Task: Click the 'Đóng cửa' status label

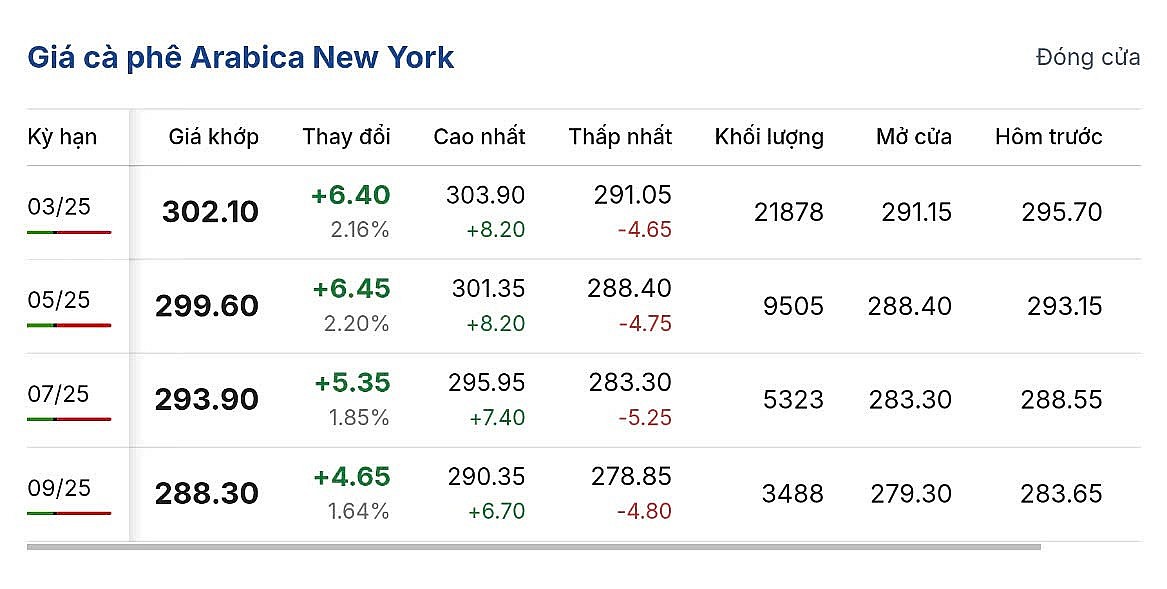Action: click(x=1088, y=57)
